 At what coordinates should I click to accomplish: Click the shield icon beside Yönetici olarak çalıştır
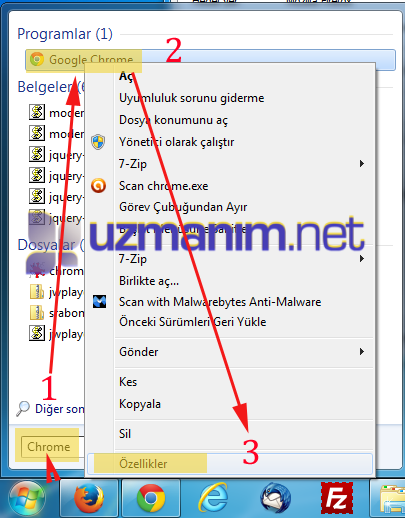[98, 142]
